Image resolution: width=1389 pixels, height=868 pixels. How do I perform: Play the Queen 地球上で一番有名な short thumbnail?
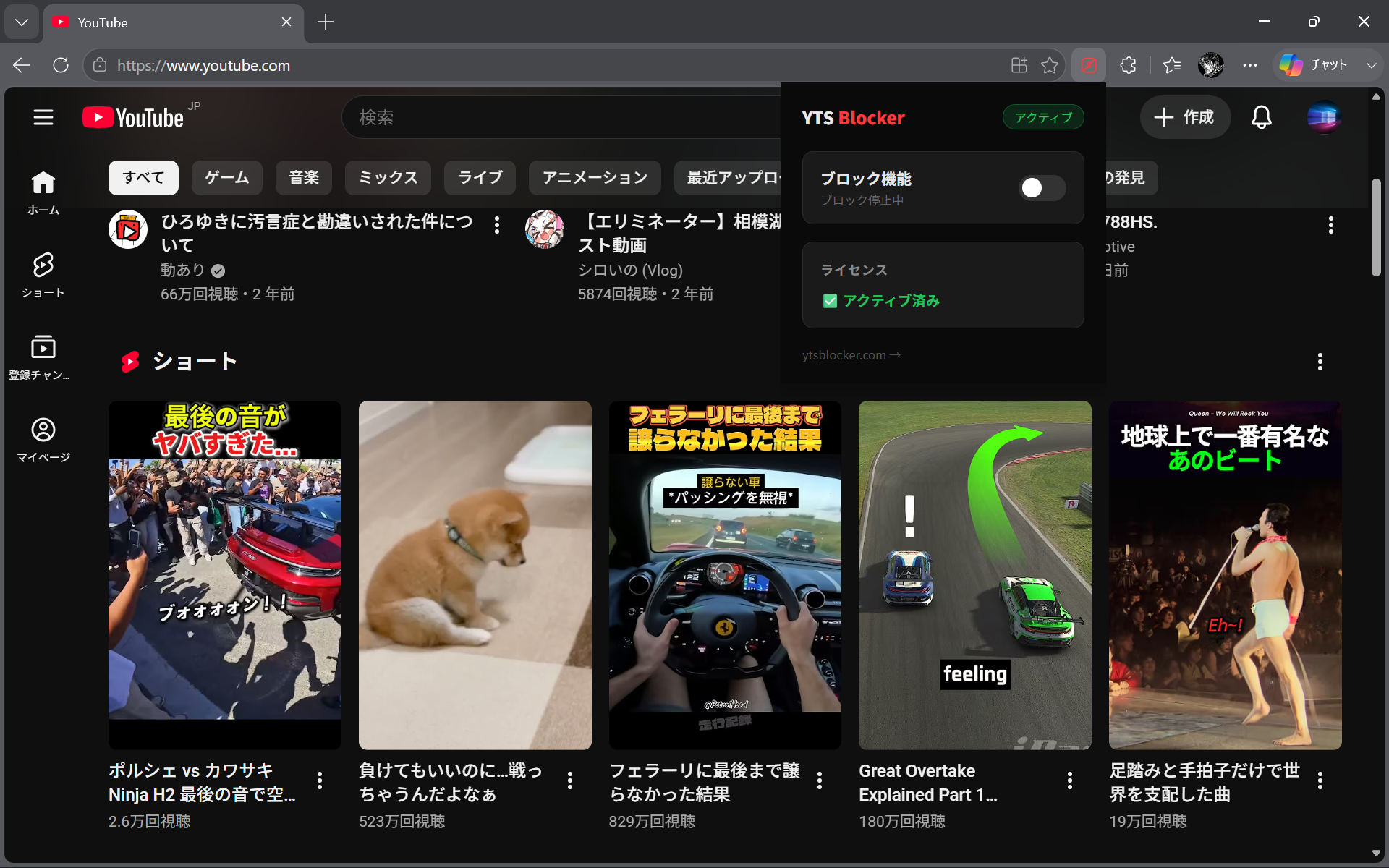(x=1226, y=575)
